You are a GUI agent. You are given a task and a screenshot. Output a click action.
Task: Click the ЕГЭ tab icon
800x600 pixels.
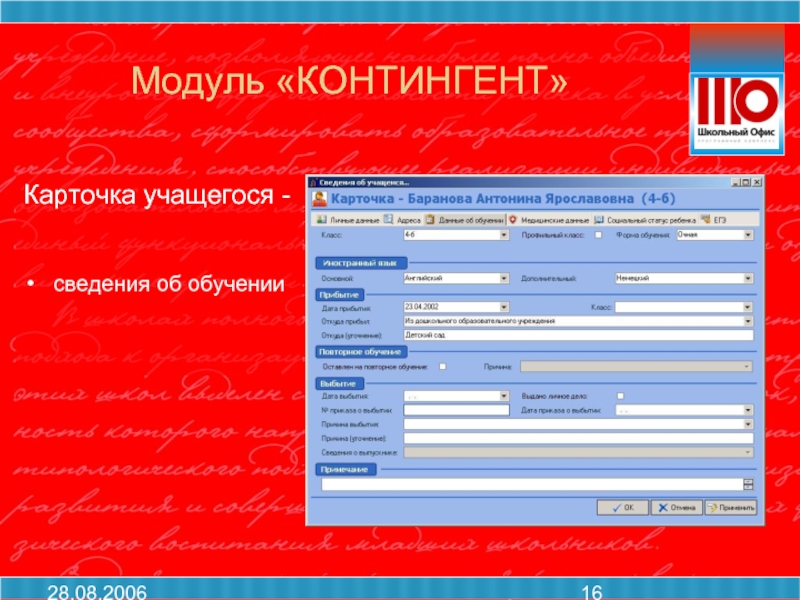(706, 219)
